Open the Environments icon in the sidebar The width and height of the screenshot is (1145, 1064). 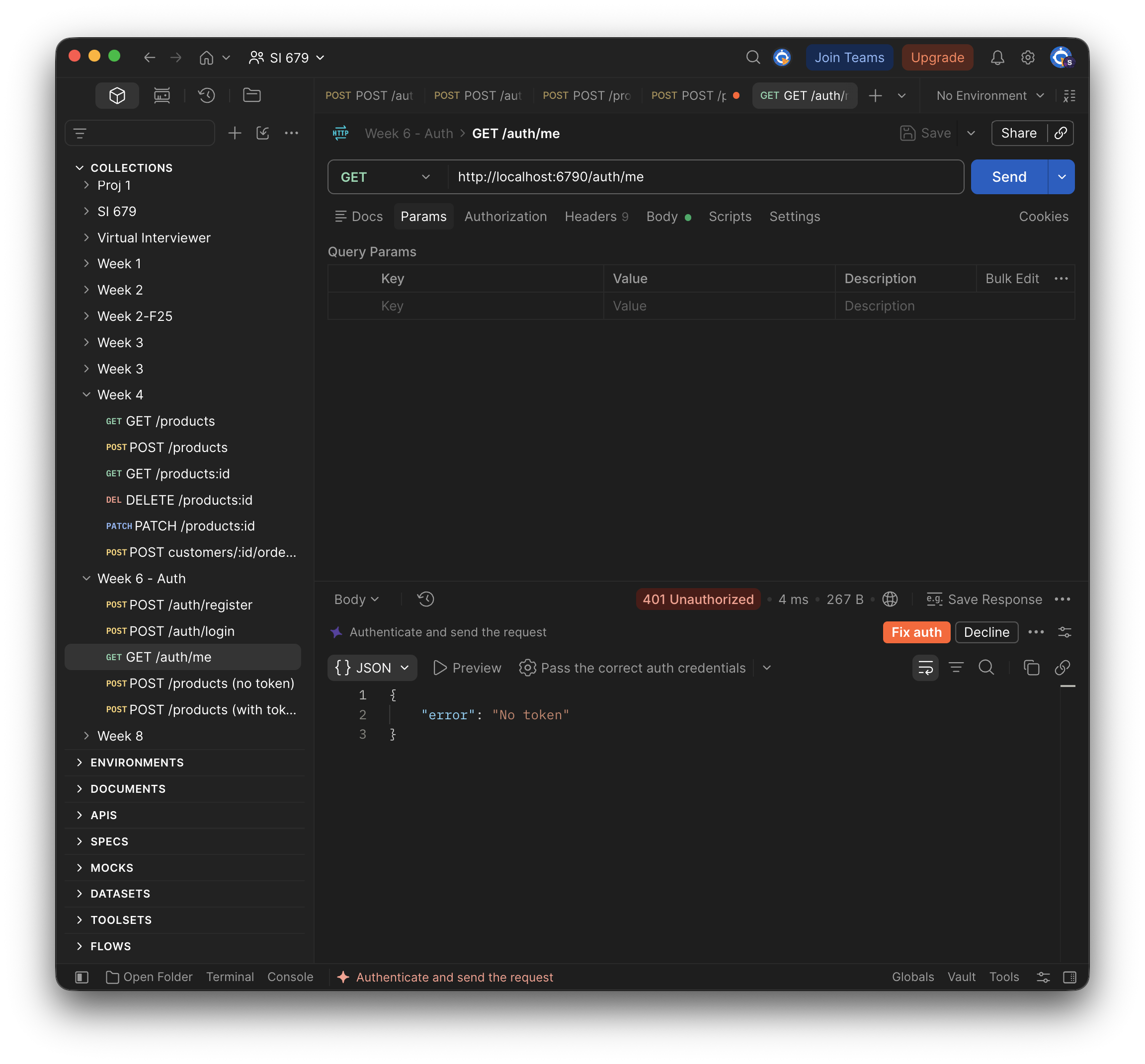pyautogui.click(x=162, y=95)
